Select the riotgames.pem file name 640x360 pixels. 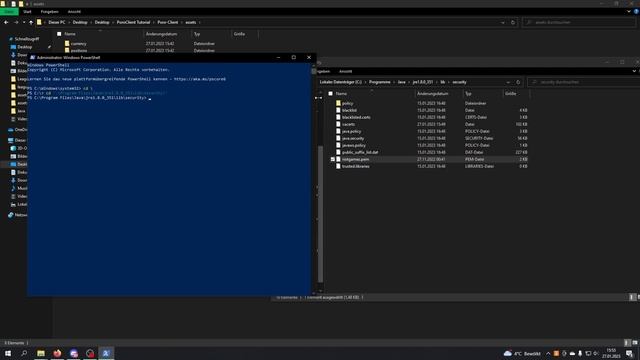(x=356, y=160)
